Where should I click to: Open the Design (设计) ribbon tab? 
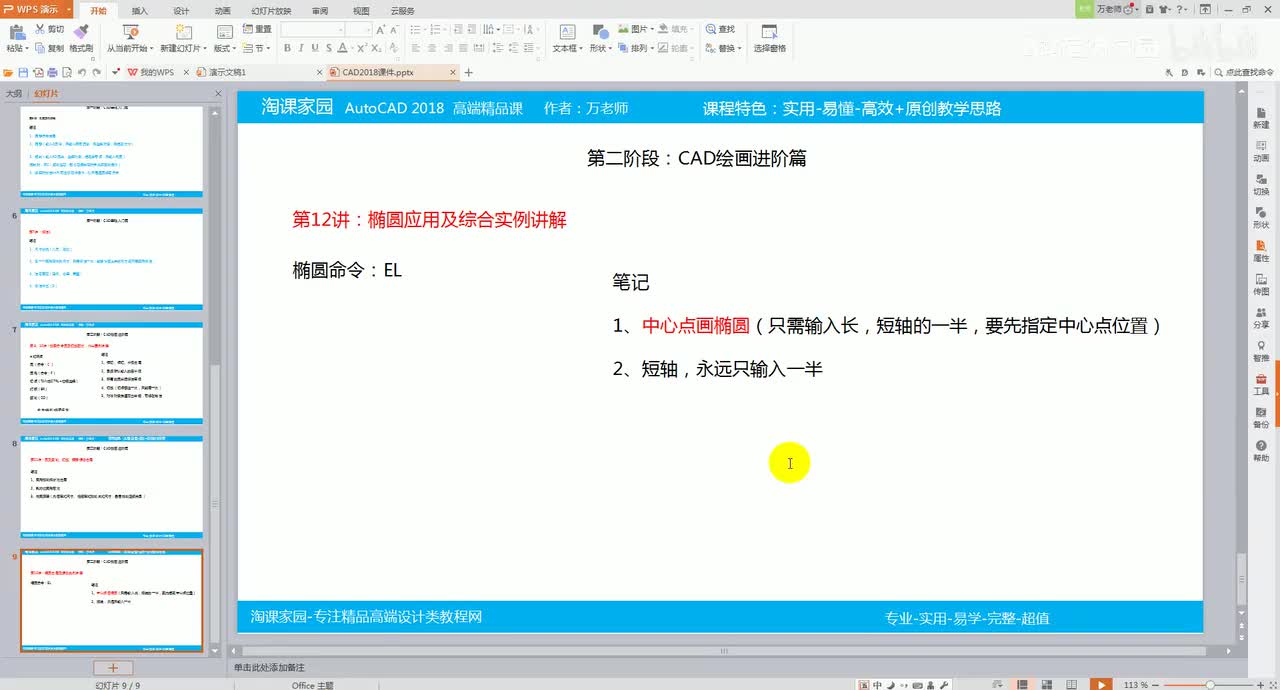coord(181,10)
